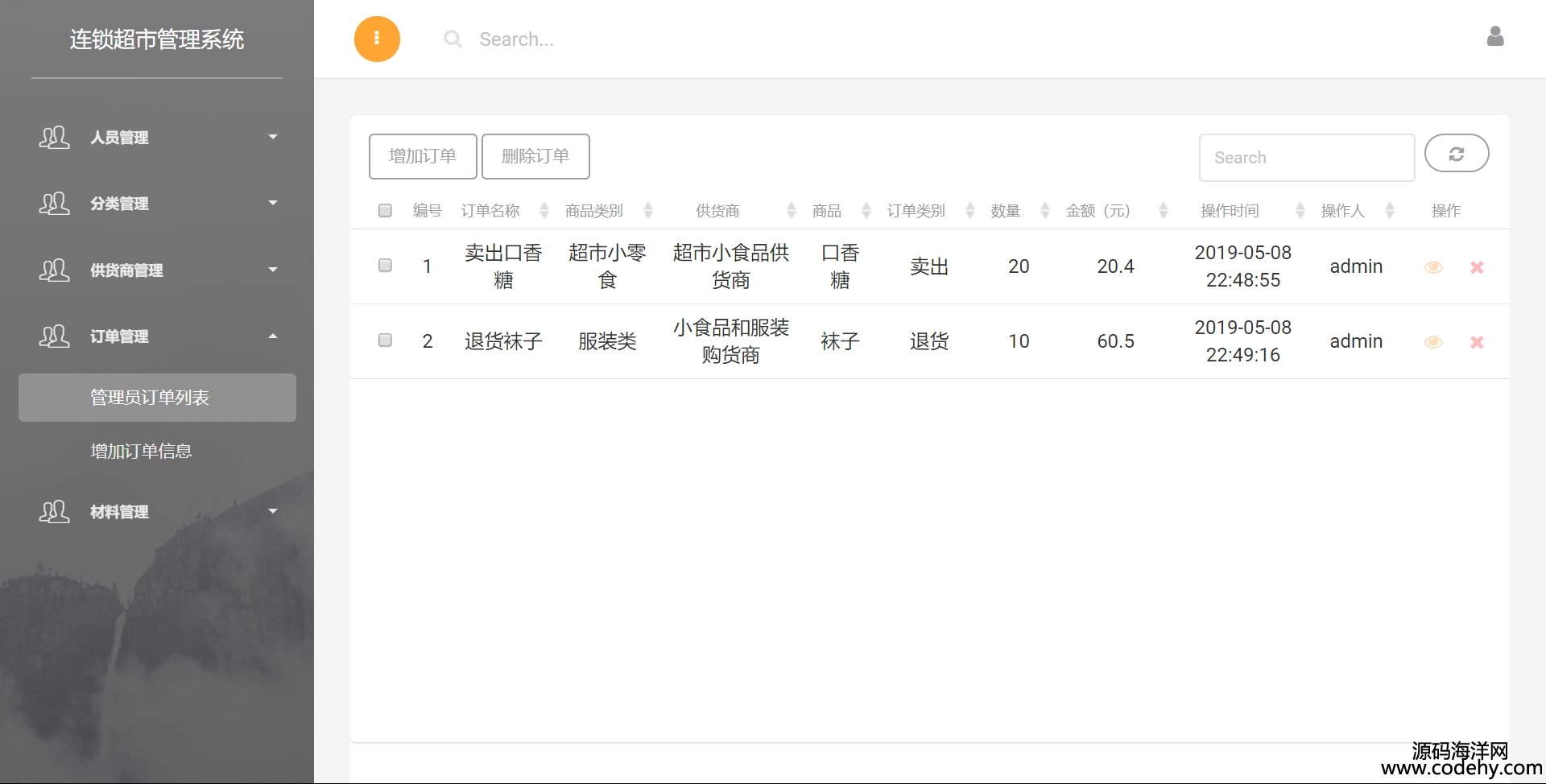Screen dimensions: 1546x784
Task: Open 增加订单信息 in the sidebar
Action: pos(142,452)
